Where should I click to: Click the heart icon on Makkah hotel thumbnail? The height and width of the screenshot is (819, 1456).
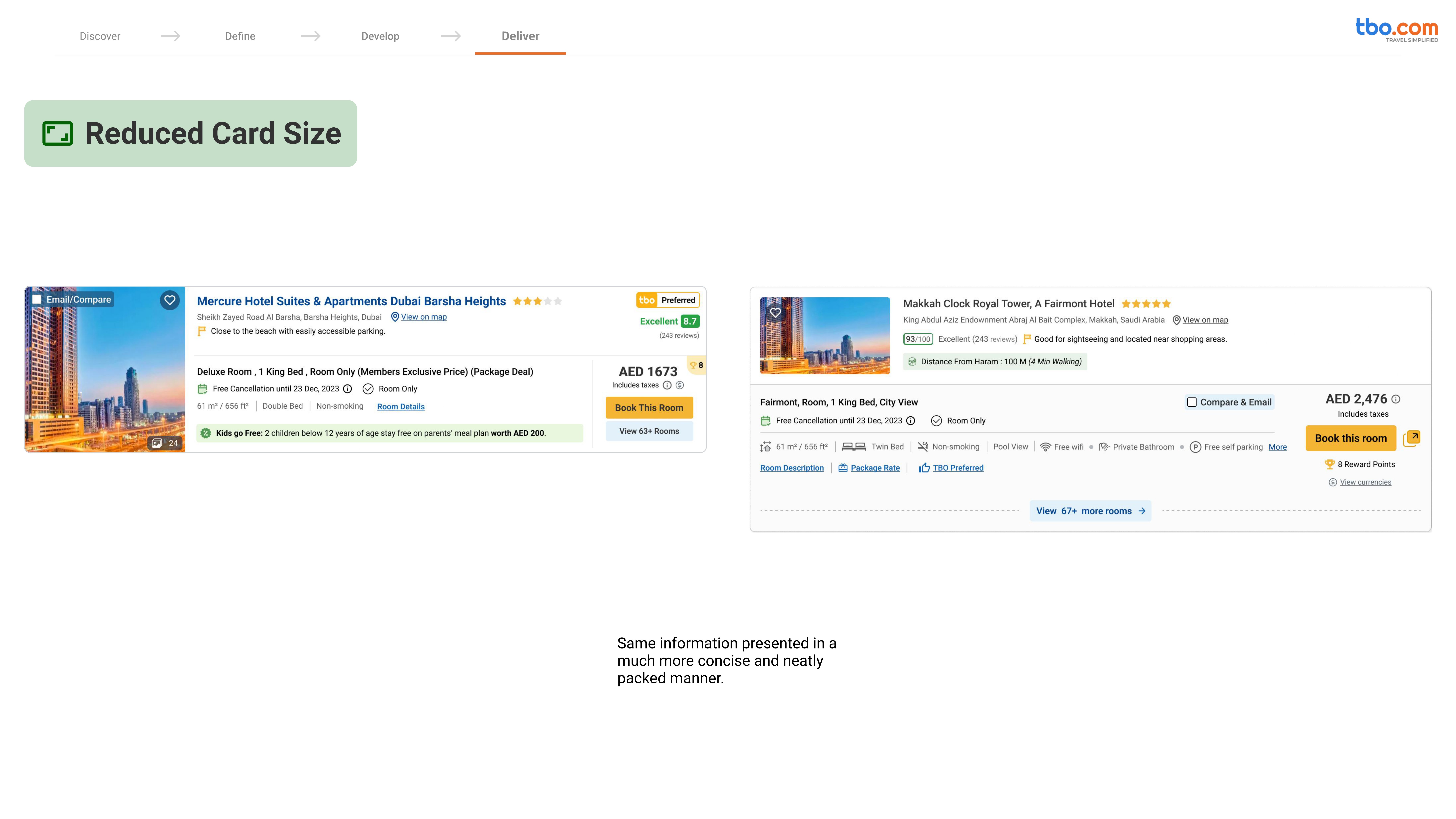[776, 312]
